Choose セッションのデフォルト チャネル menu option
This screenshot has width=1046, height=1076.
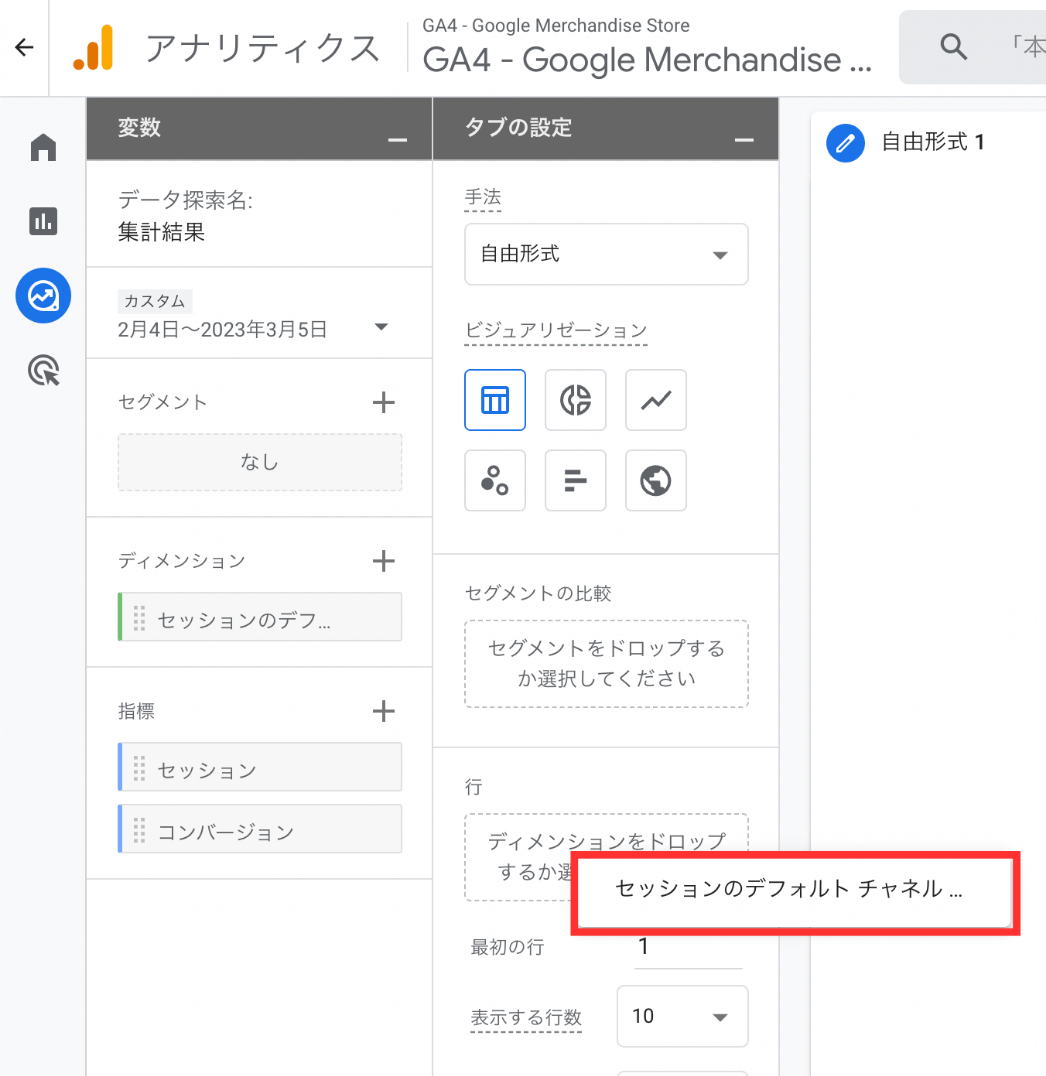(x=795, y=890)
